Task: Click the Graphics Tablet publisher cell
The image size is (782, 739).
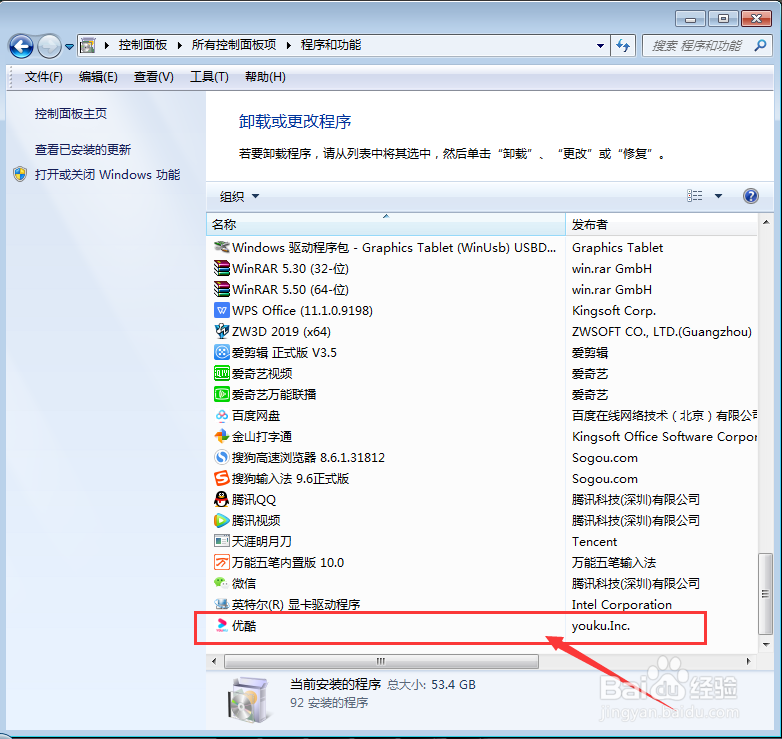Action: pos(617,247)
